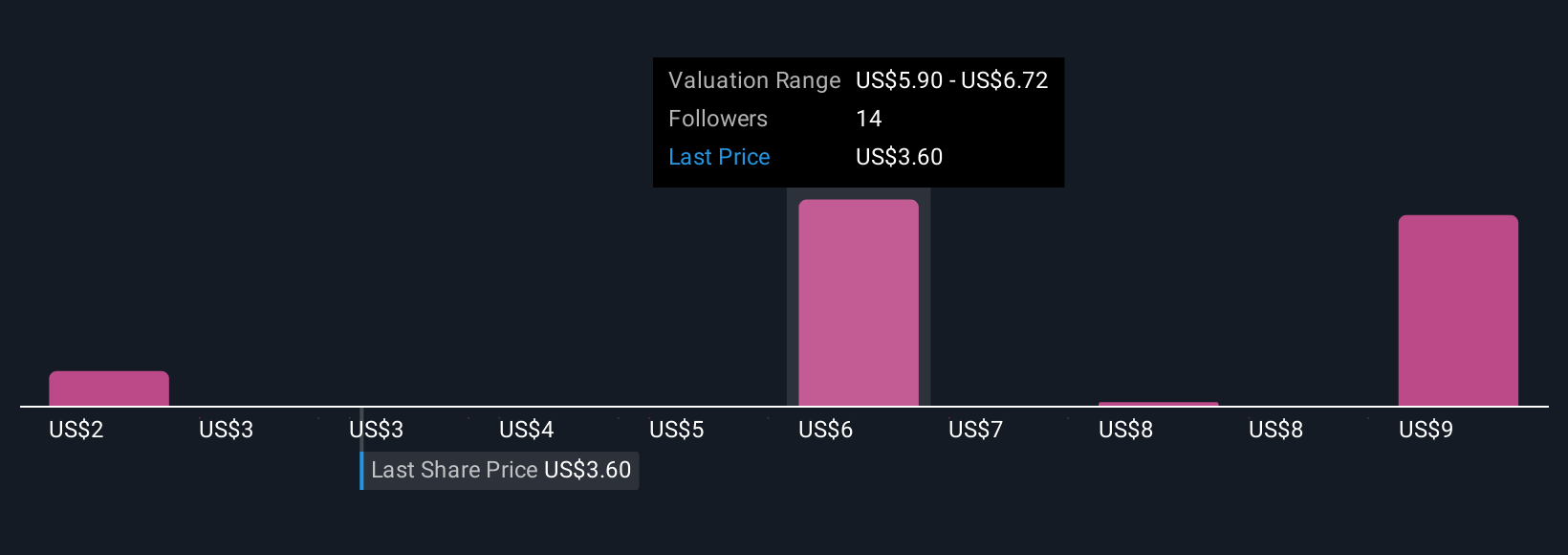Select the short pink bar above US$2

[109, 388]
